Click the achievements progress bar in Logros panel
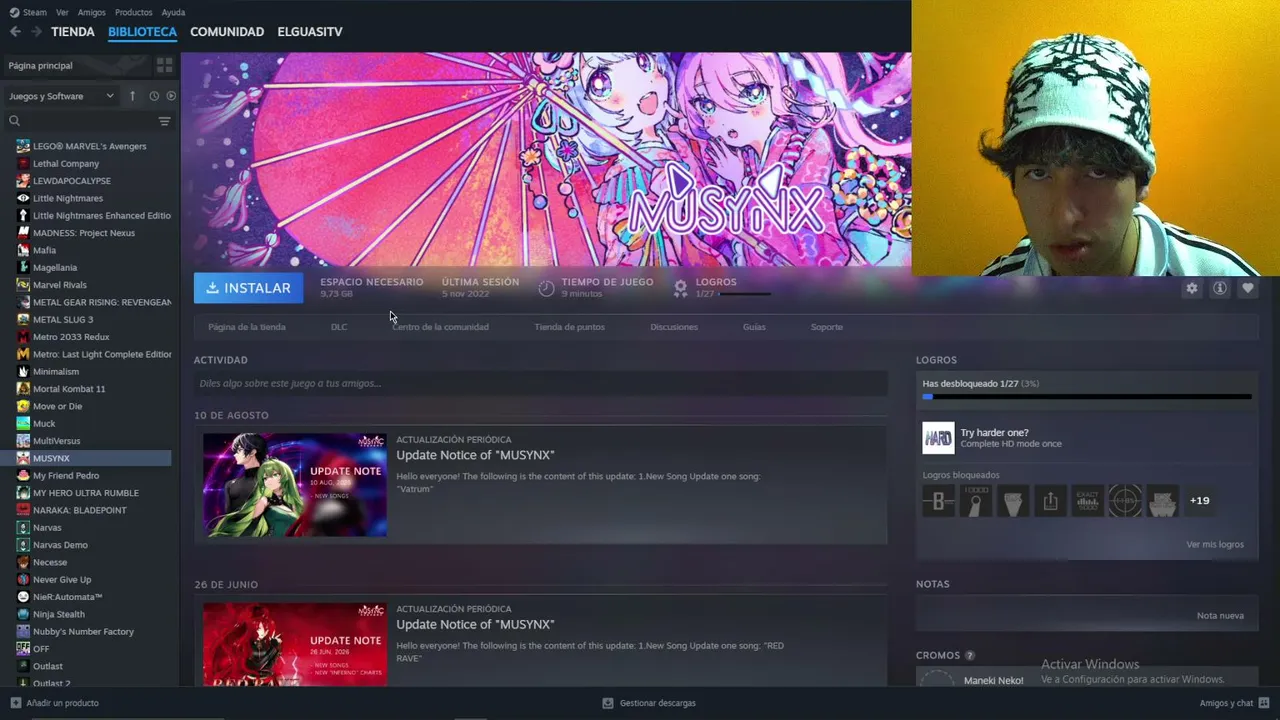1280x720 pixels. pyautogui.click(x=1087, y=397)
